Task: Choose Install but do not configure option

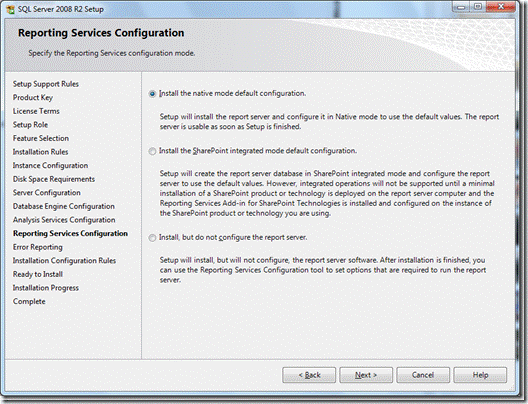Action: click(x=152, y=238)
